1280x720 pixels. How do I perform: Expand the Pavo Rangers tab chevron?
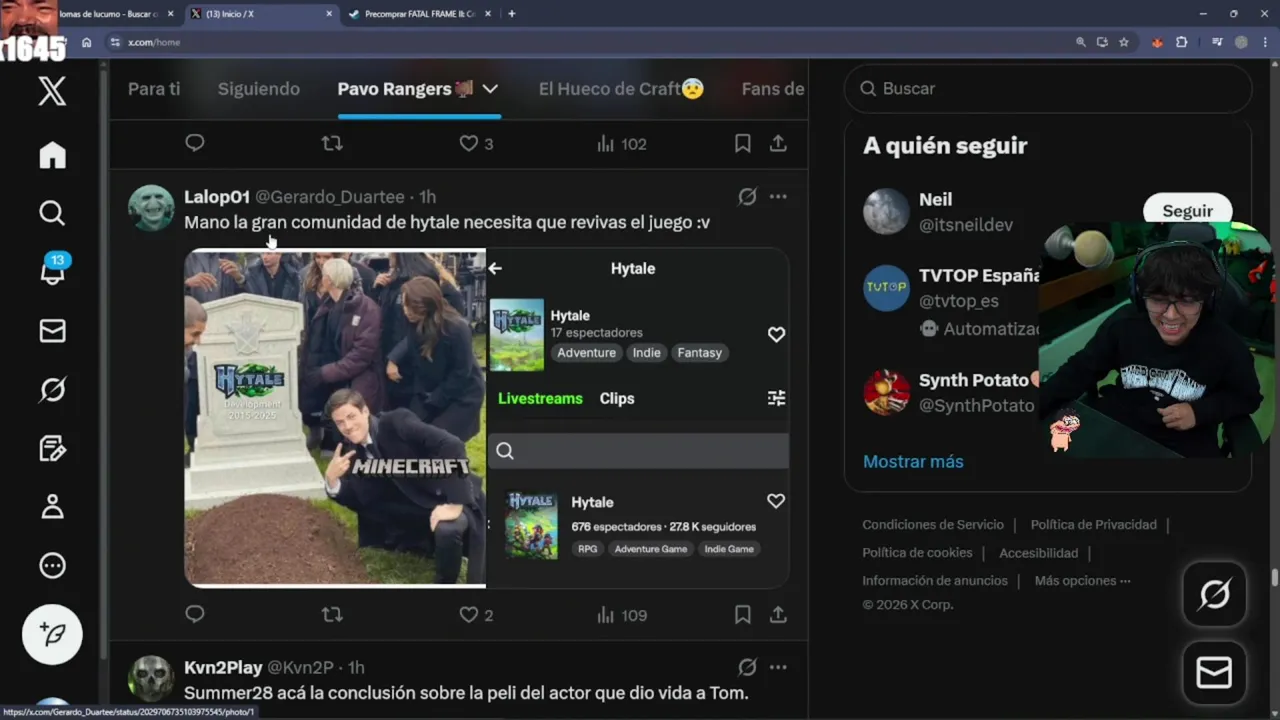[490, 89]
